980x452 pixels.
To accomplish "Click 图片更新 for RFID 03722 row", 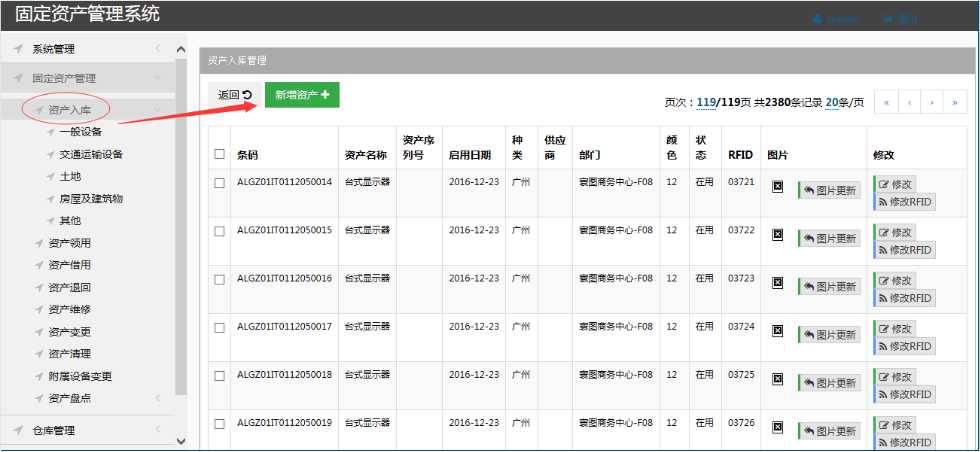I will (x=829, y=238).
